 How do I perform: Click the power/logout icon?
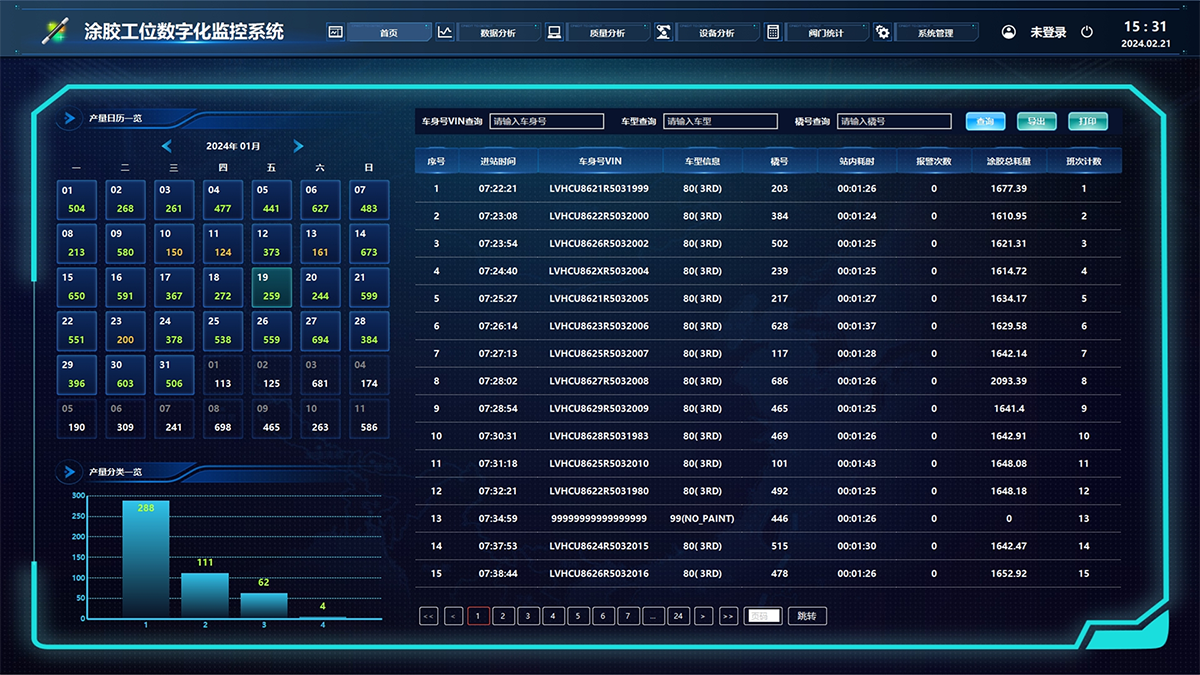(1087, 32)
